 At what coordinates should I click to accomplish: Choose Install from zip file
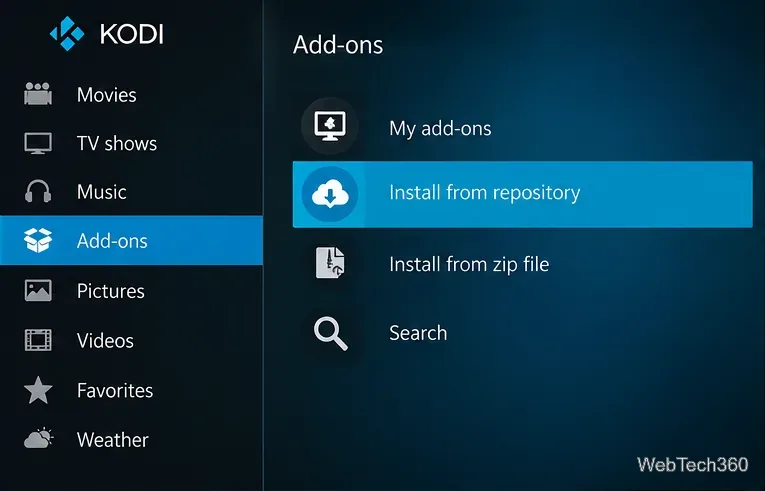[523, 264]
